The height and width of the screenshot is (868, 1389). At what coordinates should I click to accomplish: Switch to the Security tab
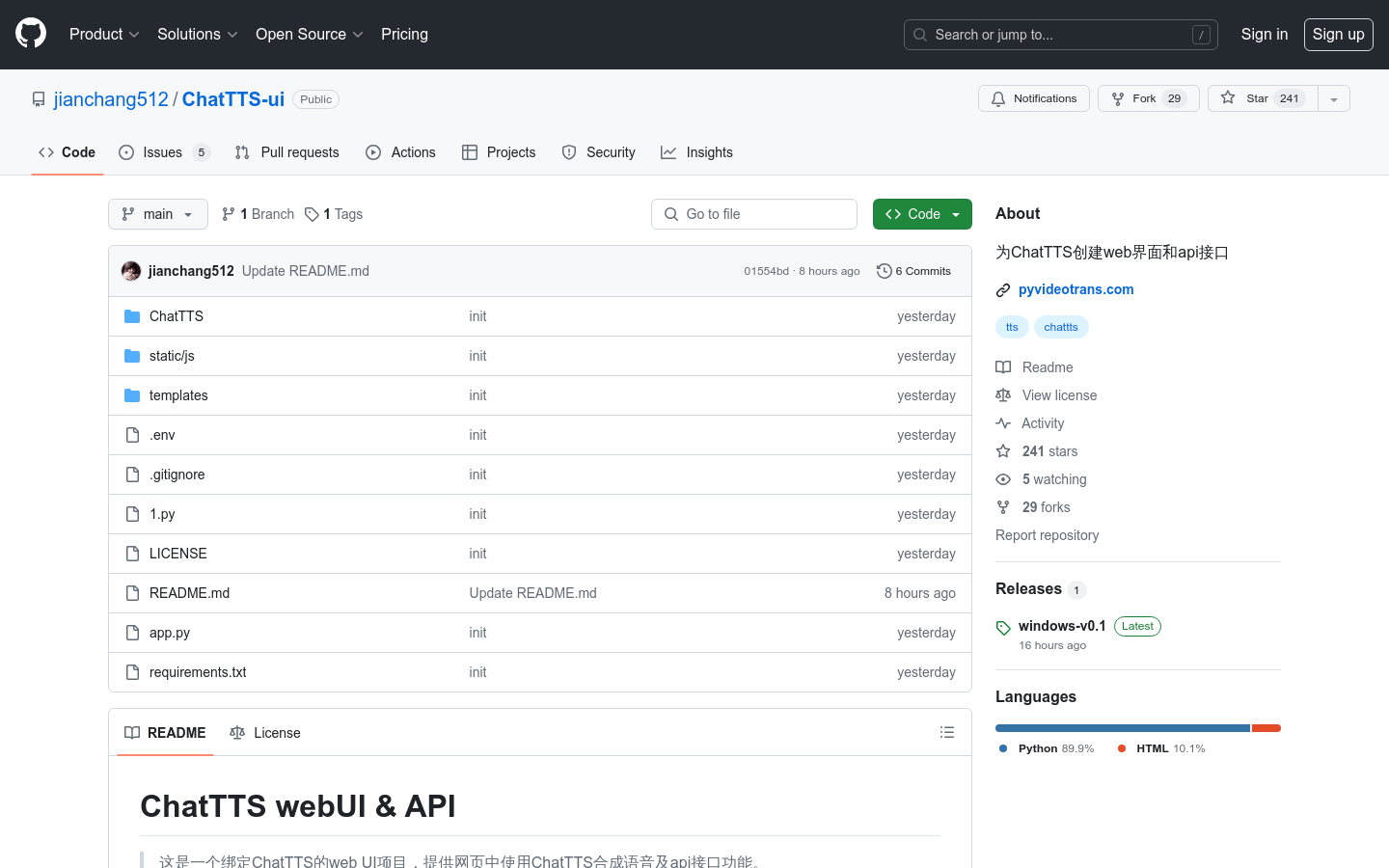coord(598,152)
